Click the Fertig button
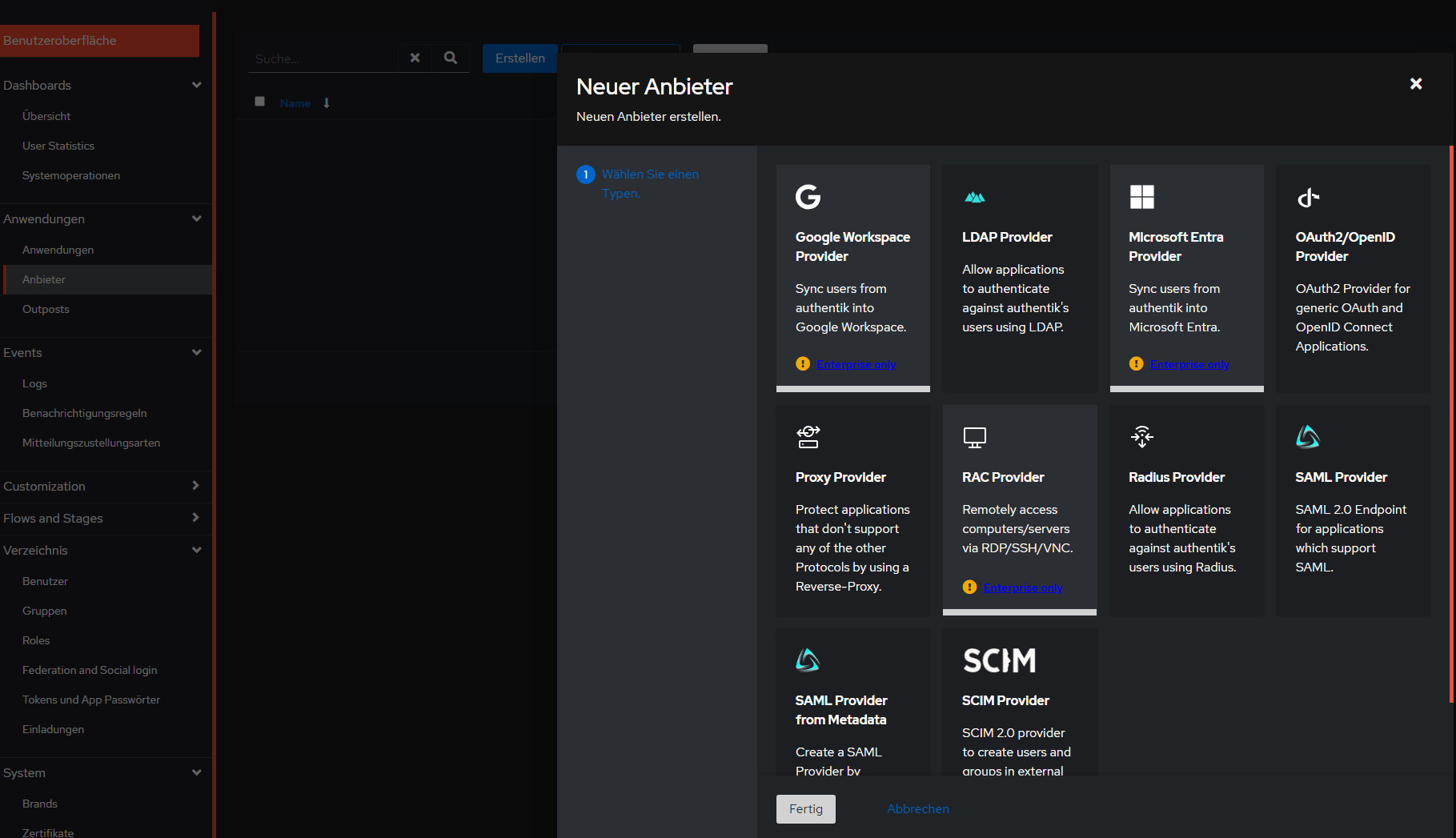1456x838 pixels. click(x=806, y=809)
